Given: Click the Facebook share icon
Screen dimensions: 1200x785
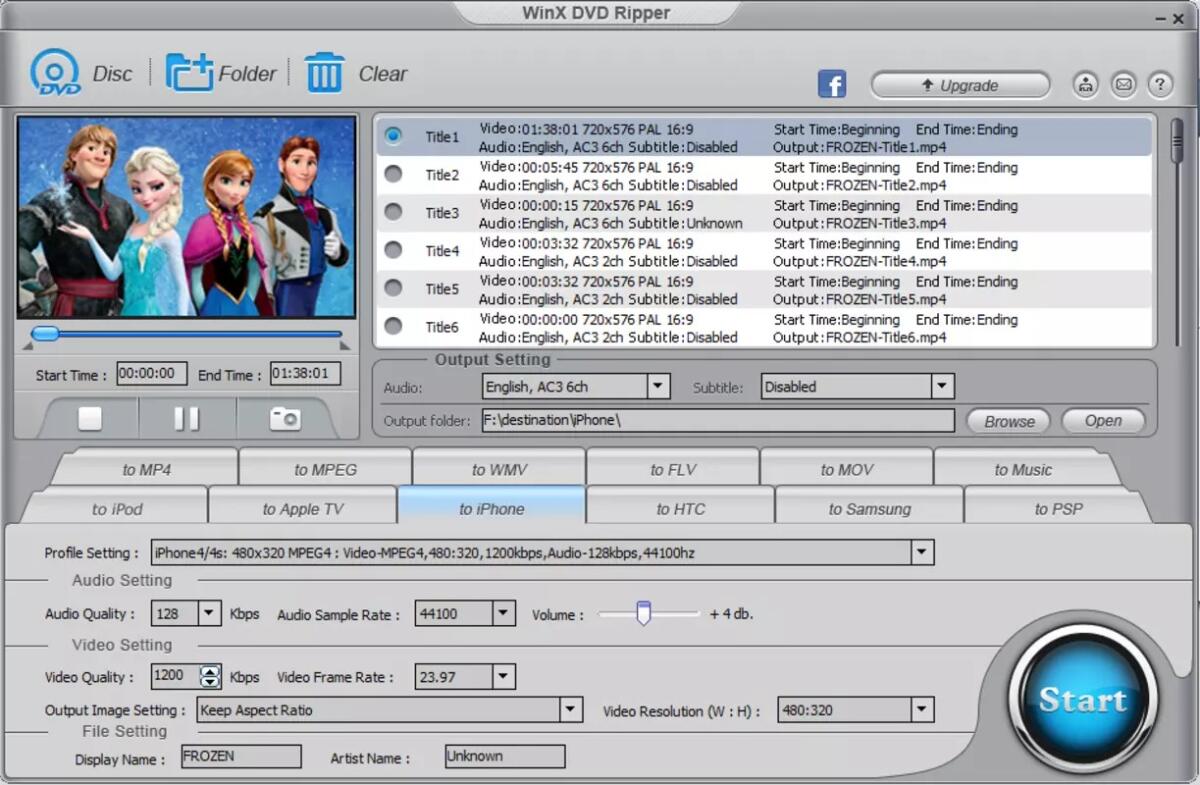Looking at the screenshot, I should click(x=831, y=84).
